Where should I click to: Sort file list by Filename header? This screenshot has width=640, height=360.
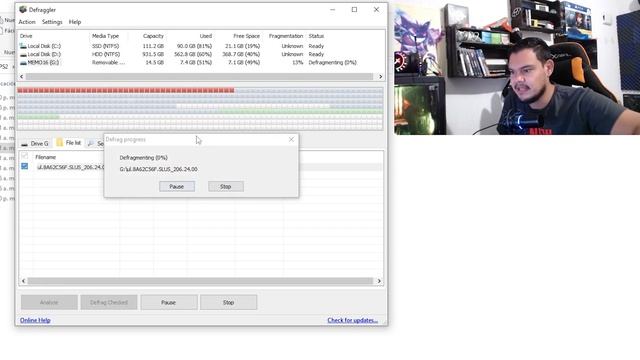click(x=46, y=157)
